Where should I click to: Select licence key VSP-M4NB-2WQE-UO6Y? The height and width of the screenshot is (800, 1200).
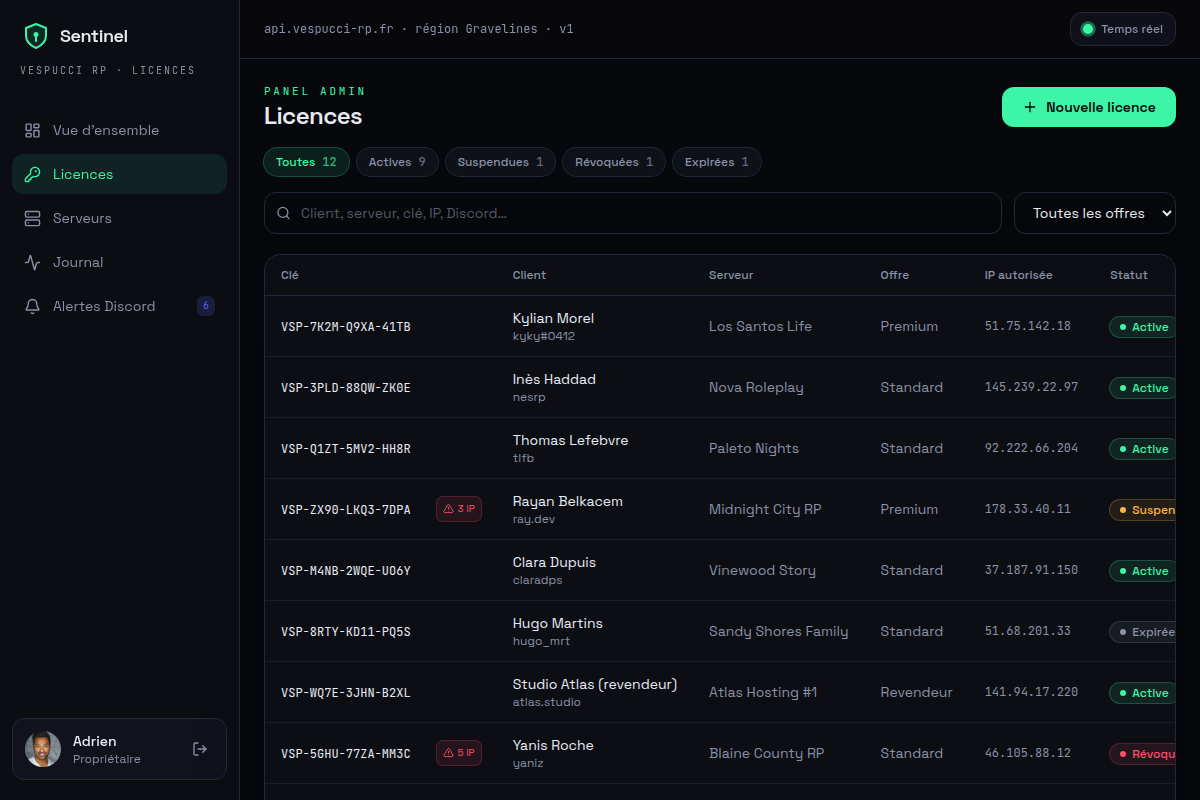346,571
